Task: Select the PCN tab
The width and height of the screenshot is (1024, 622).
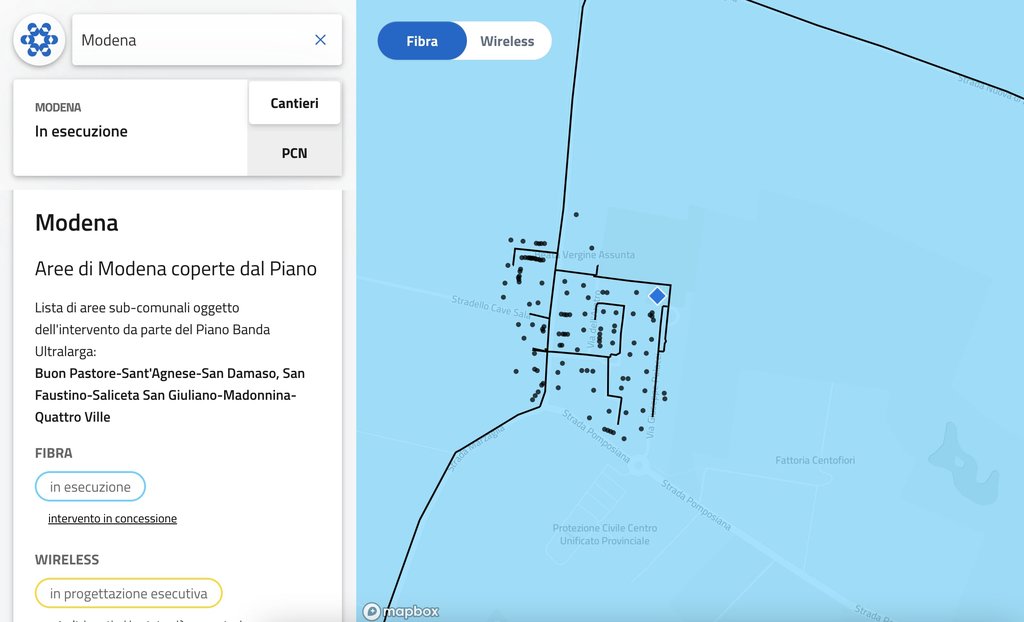Action: coord(294,153)
